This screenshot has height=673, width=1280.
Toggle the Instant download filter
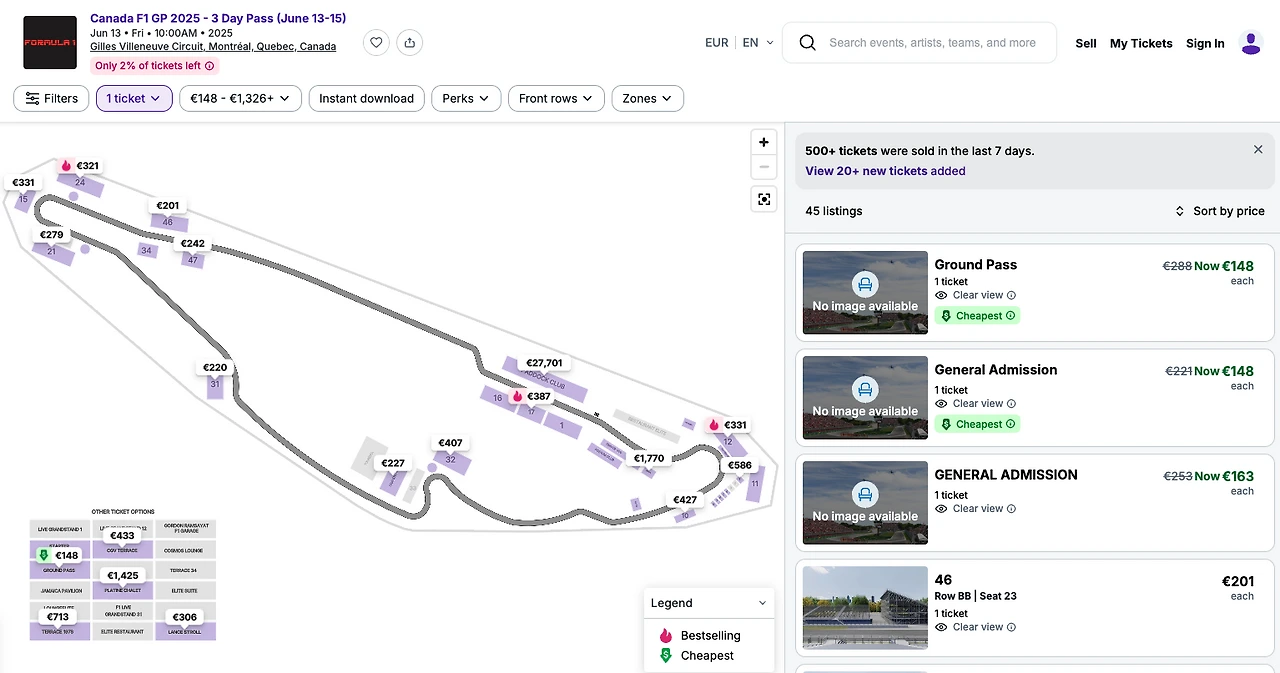[366, 98]
